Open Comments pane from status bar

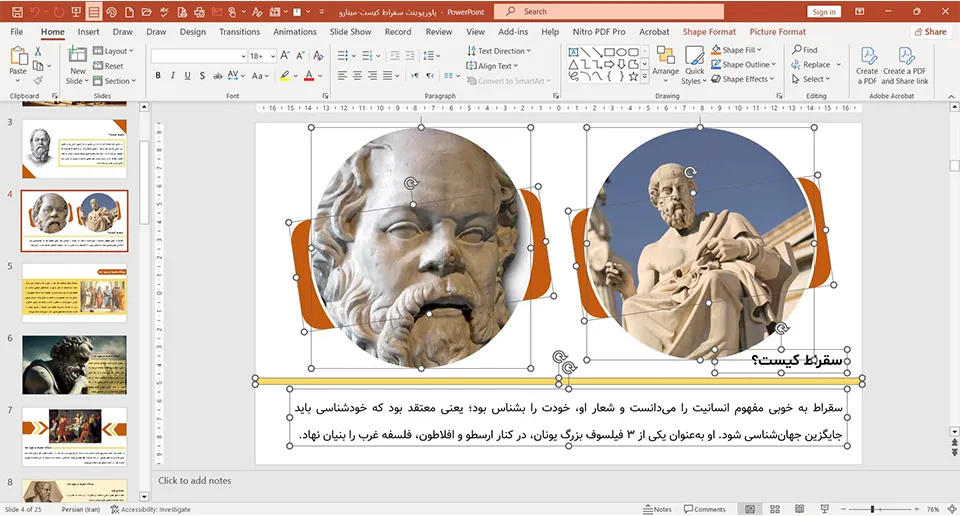(x=705, y=509)
